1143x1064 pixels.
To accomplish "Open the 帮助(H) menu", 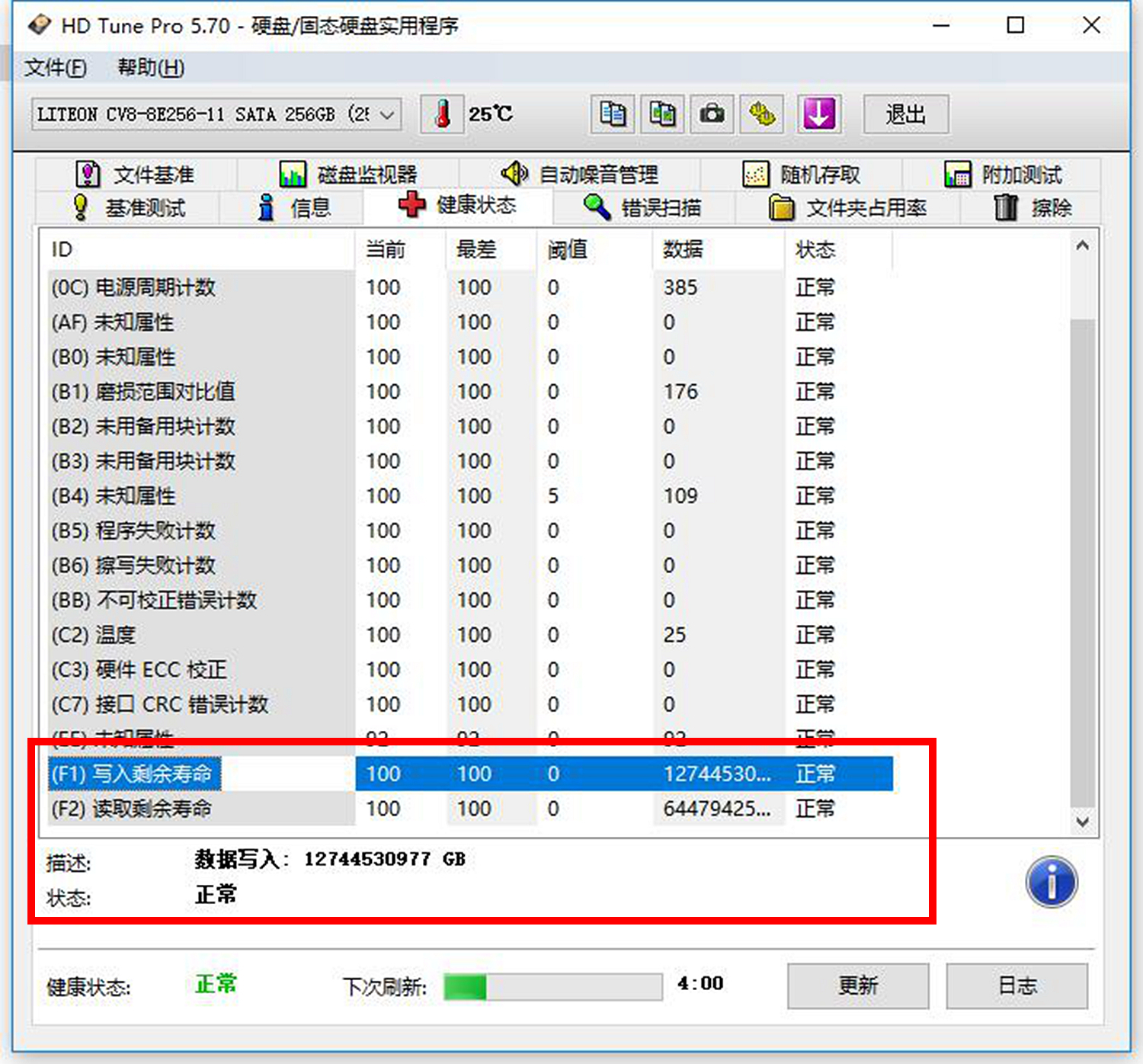I will coord(151,68).
